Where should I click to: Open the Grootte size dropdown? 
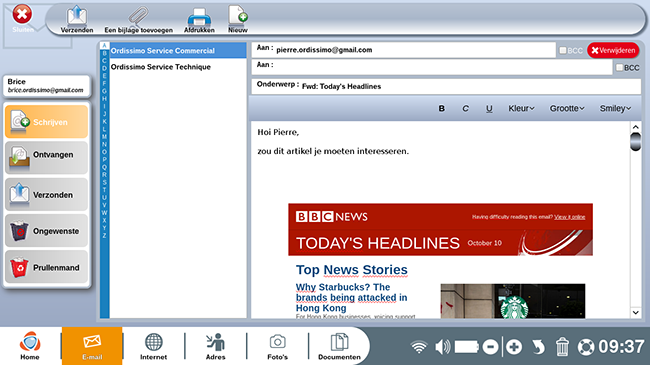pos(567,108)
